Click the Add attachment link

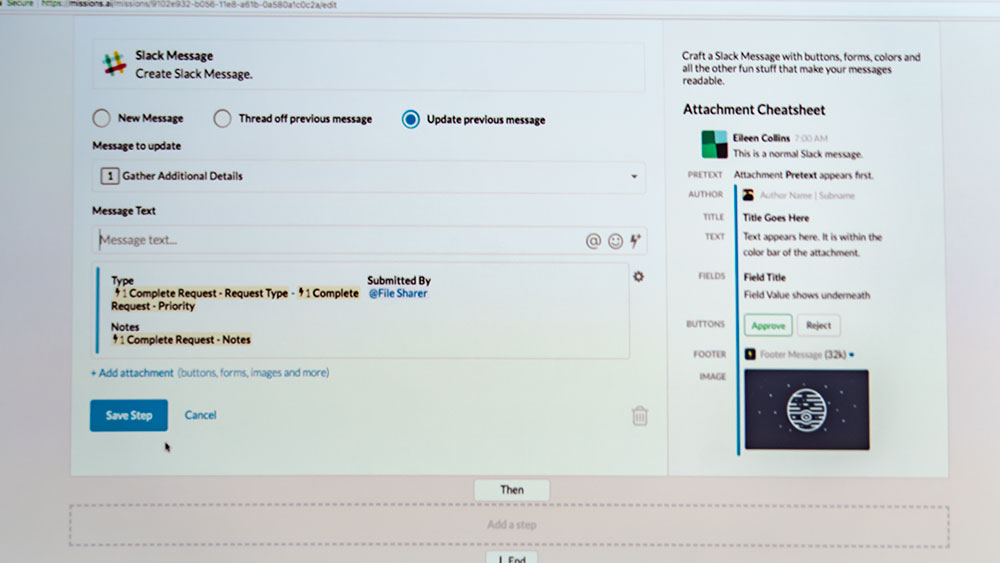tap(134, 373)
